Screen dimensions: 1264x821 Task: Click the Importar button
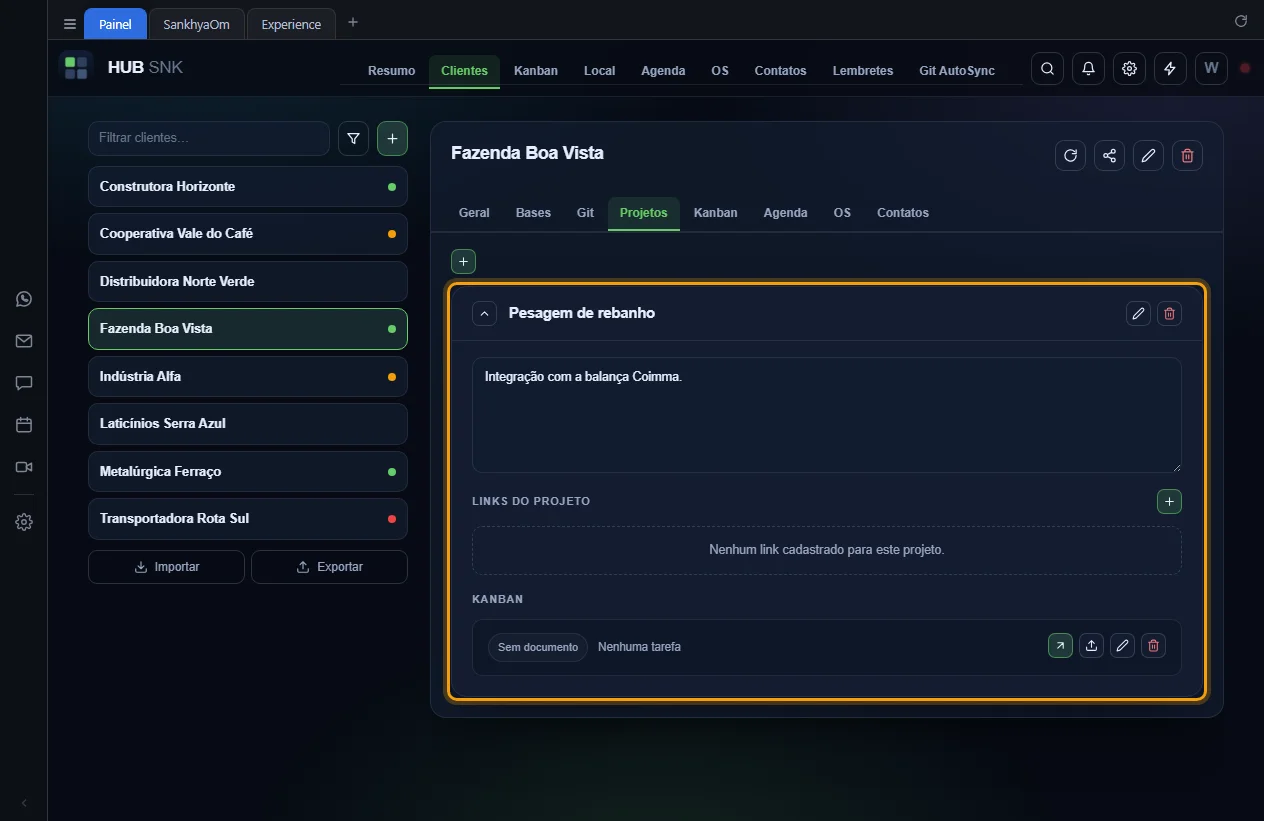click(166, 567)
